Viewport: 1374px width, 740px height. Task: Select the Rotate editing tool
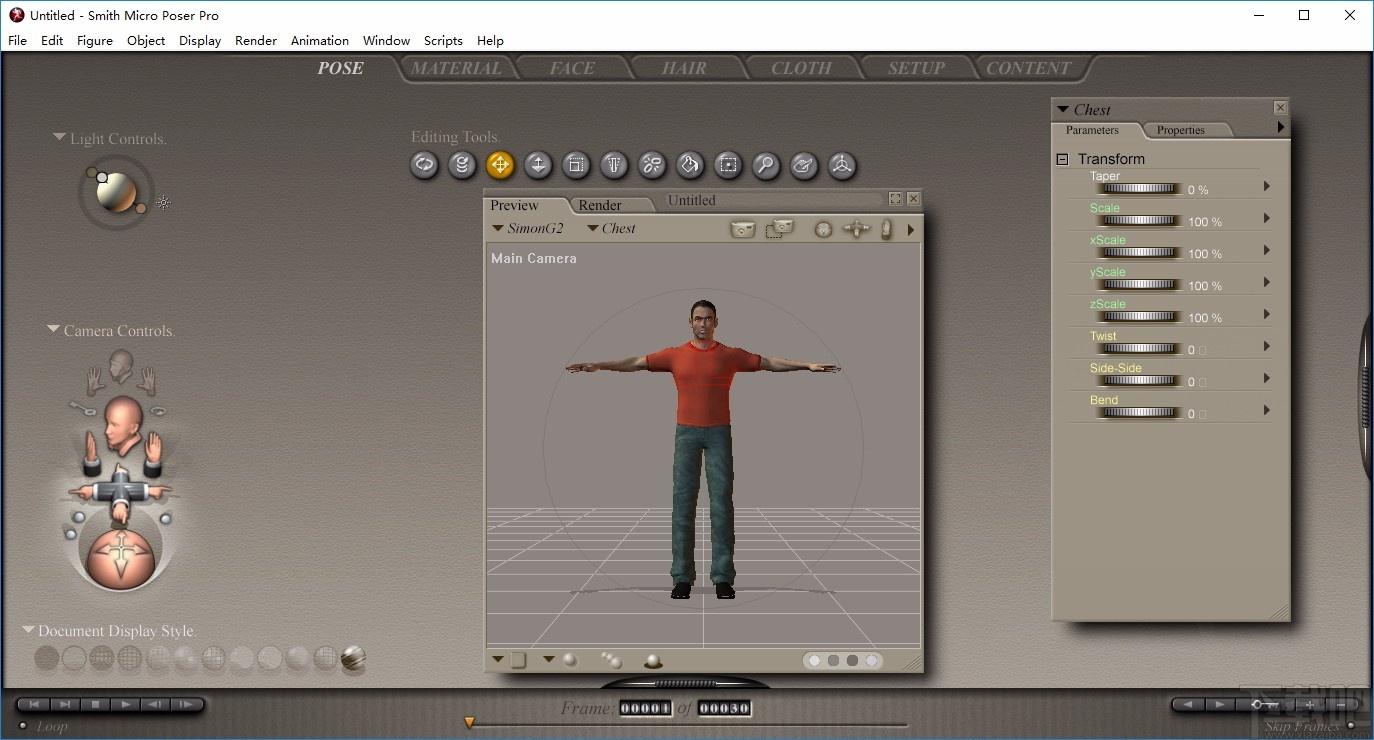click(x=424, y=165)
